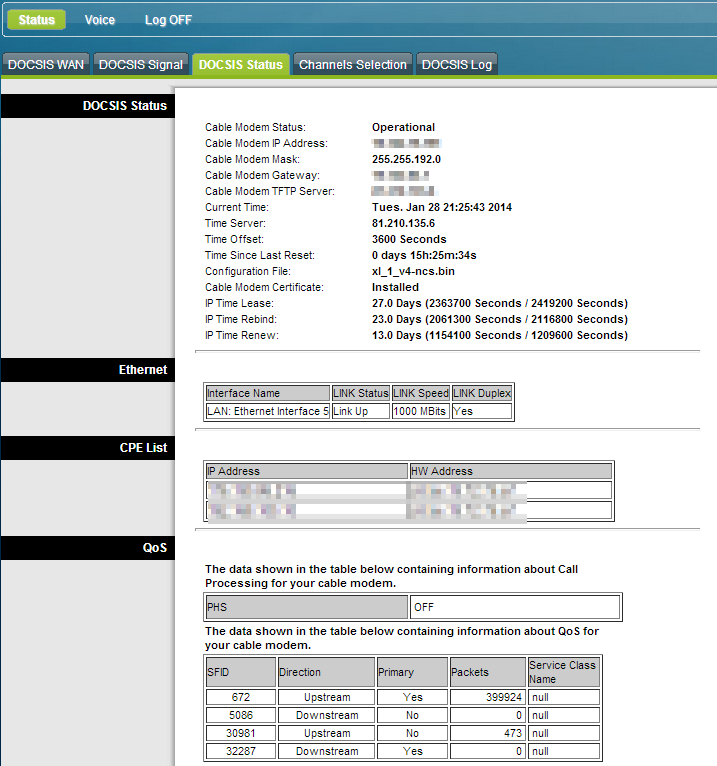717x766 pixels.
Task: Open the Channels Selection tab
Action: click(353, 65)
